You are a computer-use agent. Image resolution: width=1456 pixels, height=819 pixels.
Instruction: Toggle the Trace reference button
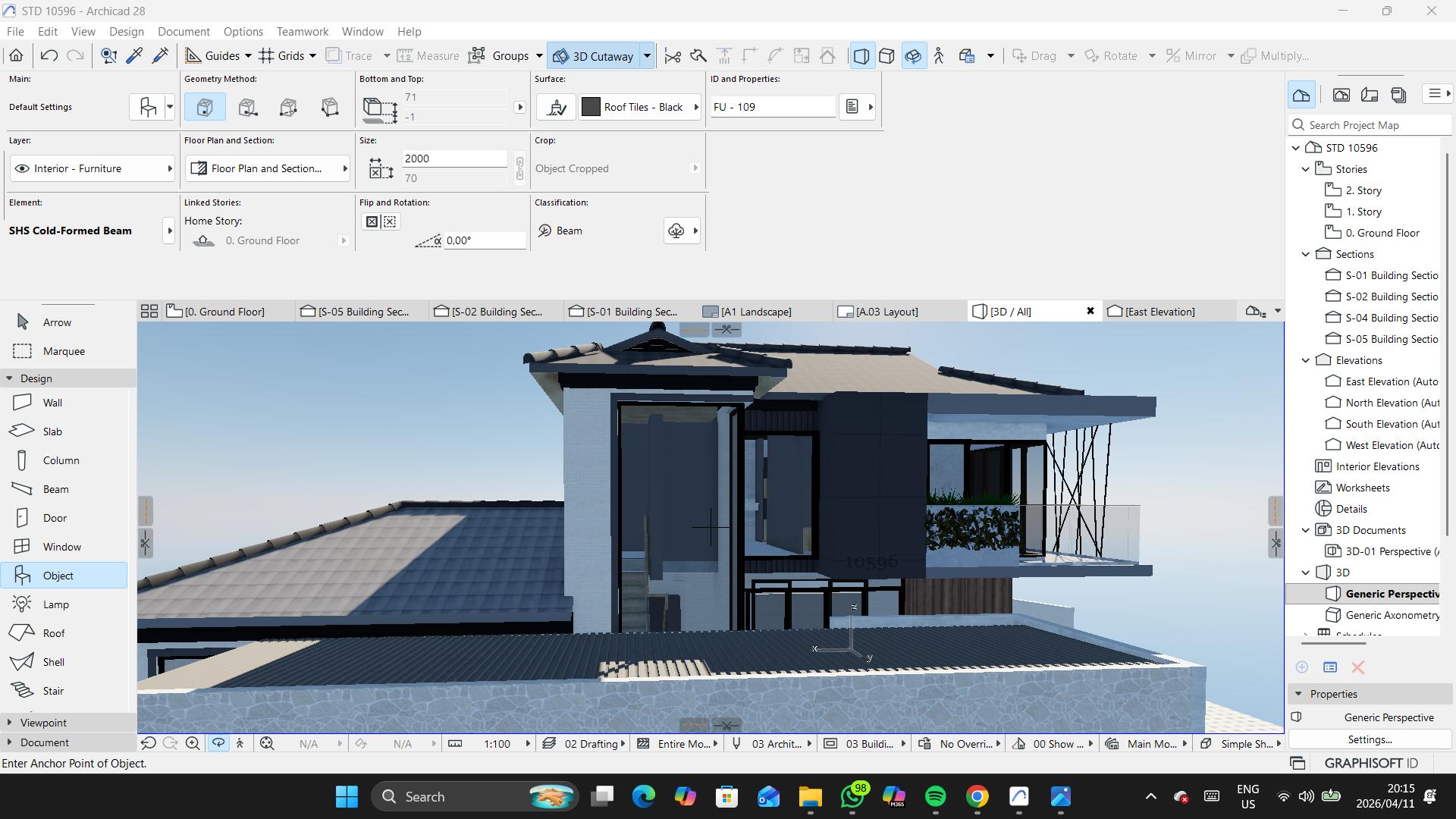click(x=350, y=55)
